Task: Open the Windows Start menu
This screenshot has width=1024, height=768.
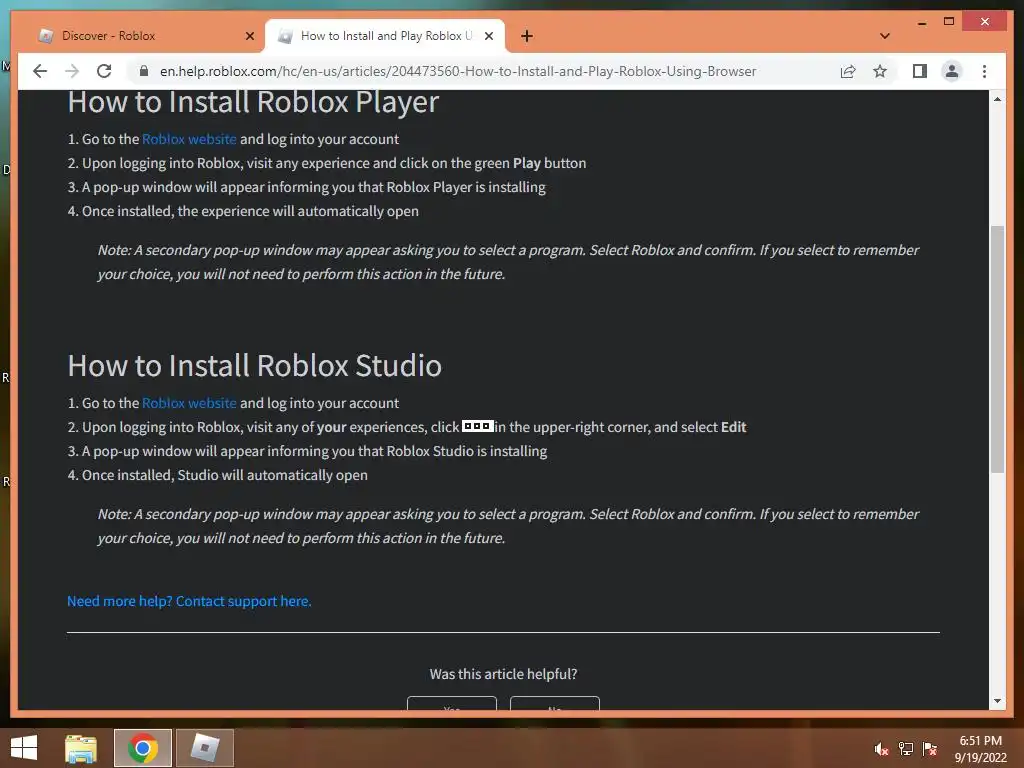Action: point(24,748)
